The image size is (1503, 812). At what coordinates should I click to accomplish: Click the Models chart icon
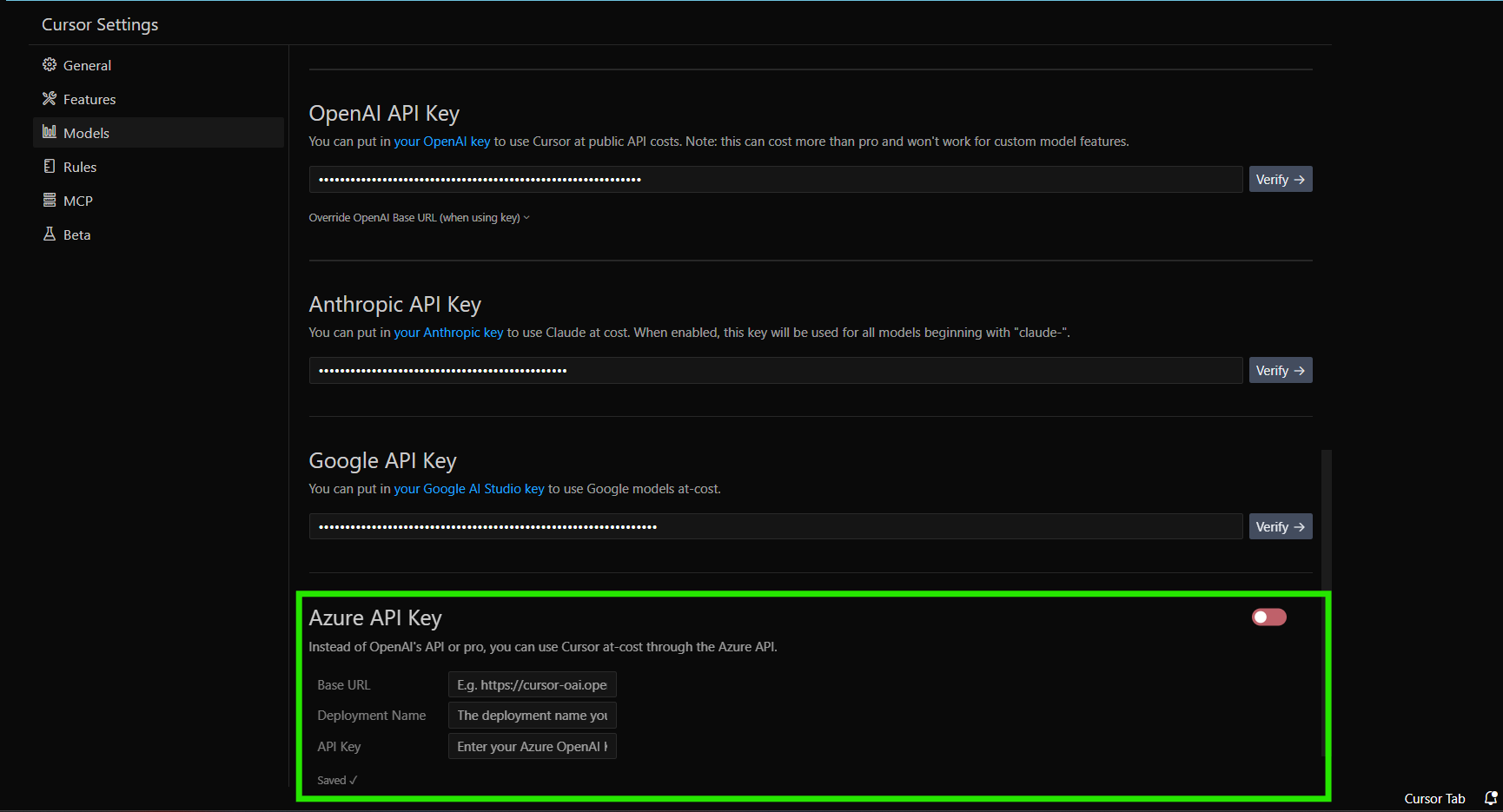[50, 132]
